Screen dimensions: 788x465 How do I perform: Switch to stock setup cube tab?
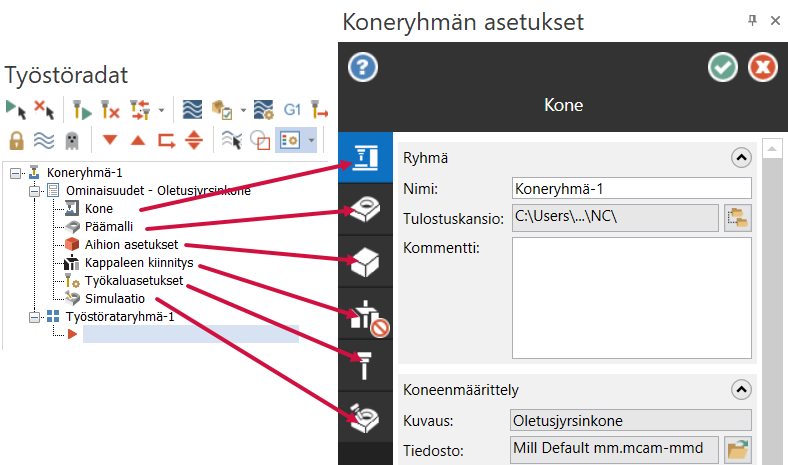click(x=365, y=261)
